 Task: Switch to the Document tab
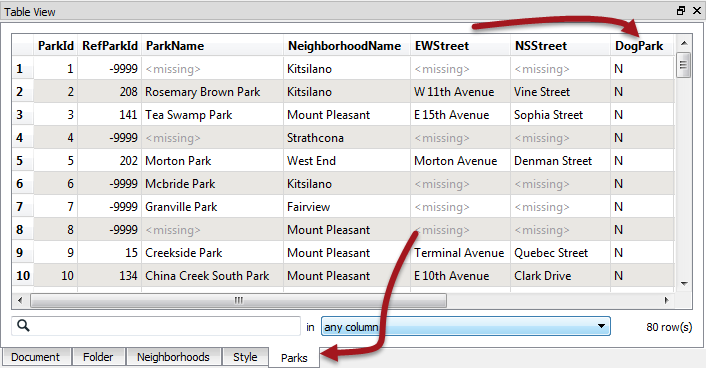(x=36, y=357)
